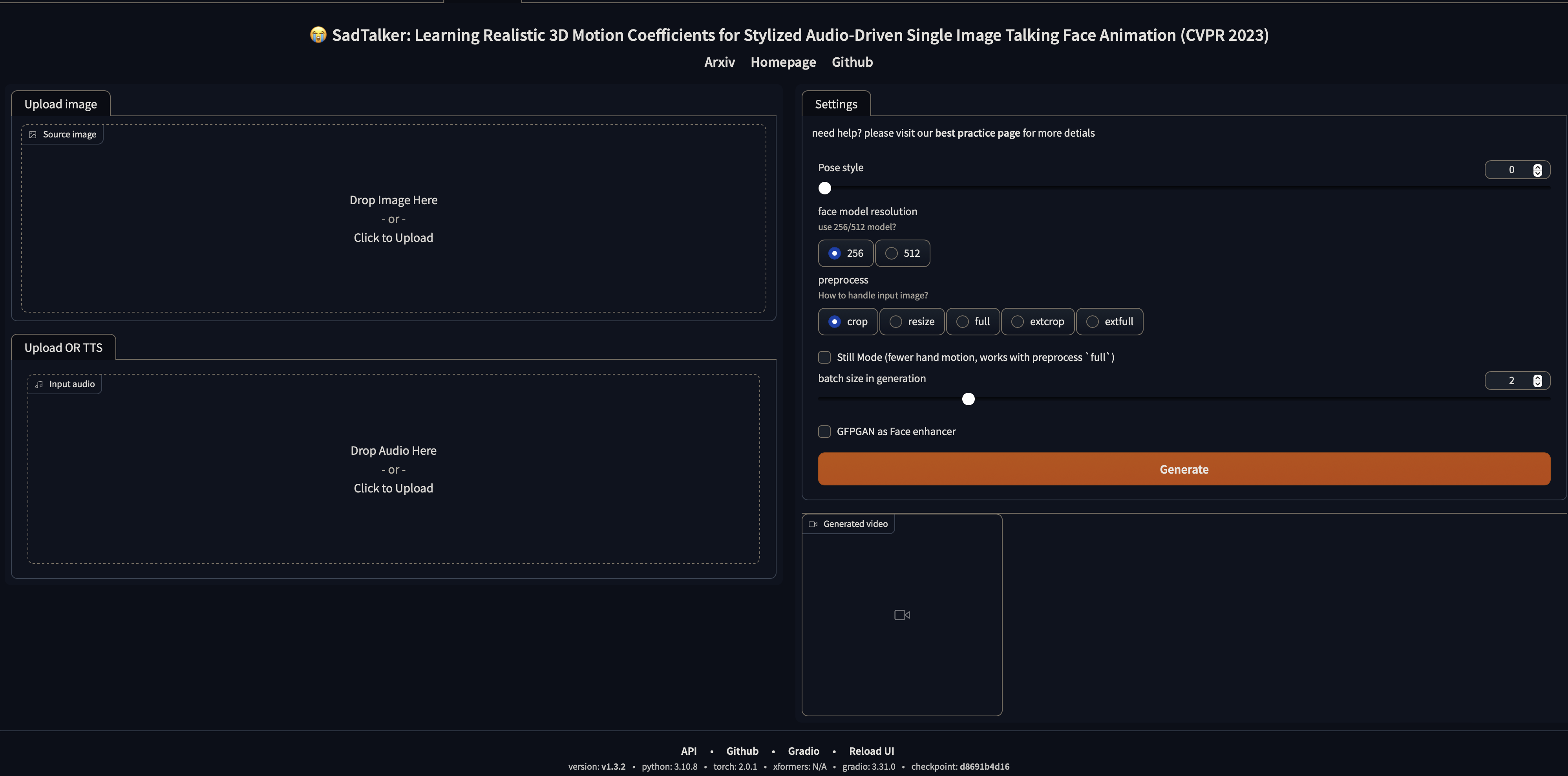Screen dimensions: 1568x776
Task: Click the camera icon on Generated video label
Action: click(813, 523)
